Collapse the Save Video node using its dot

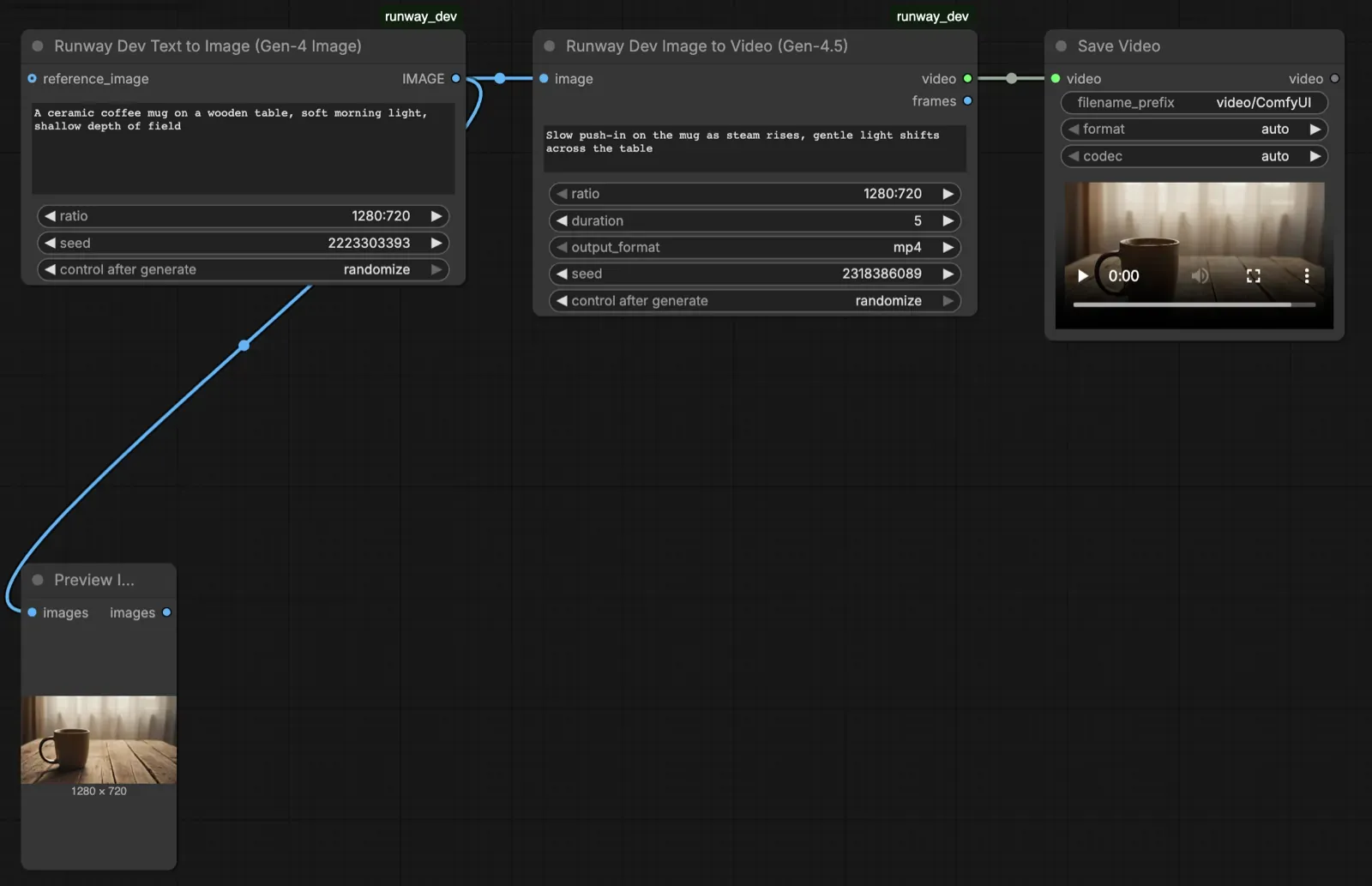coord(1062,46)
